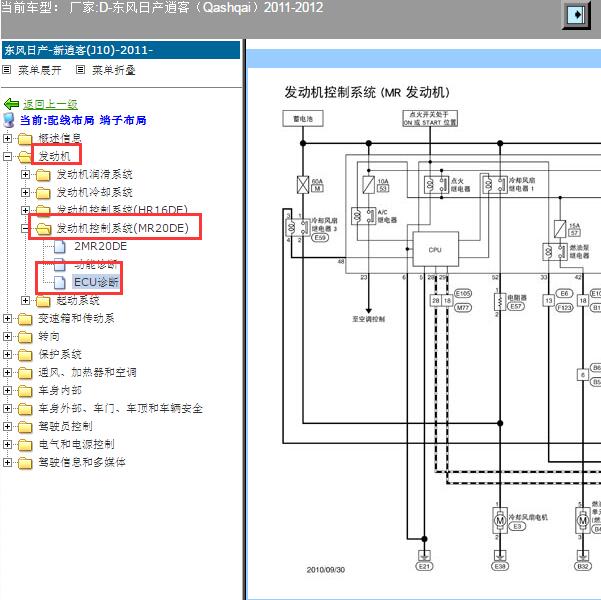The width and height of the screenshot is (601, 600).
Task: Expand the 通风、加热器和空调 node
Action: pyautogui.click(x=7, y=372)
